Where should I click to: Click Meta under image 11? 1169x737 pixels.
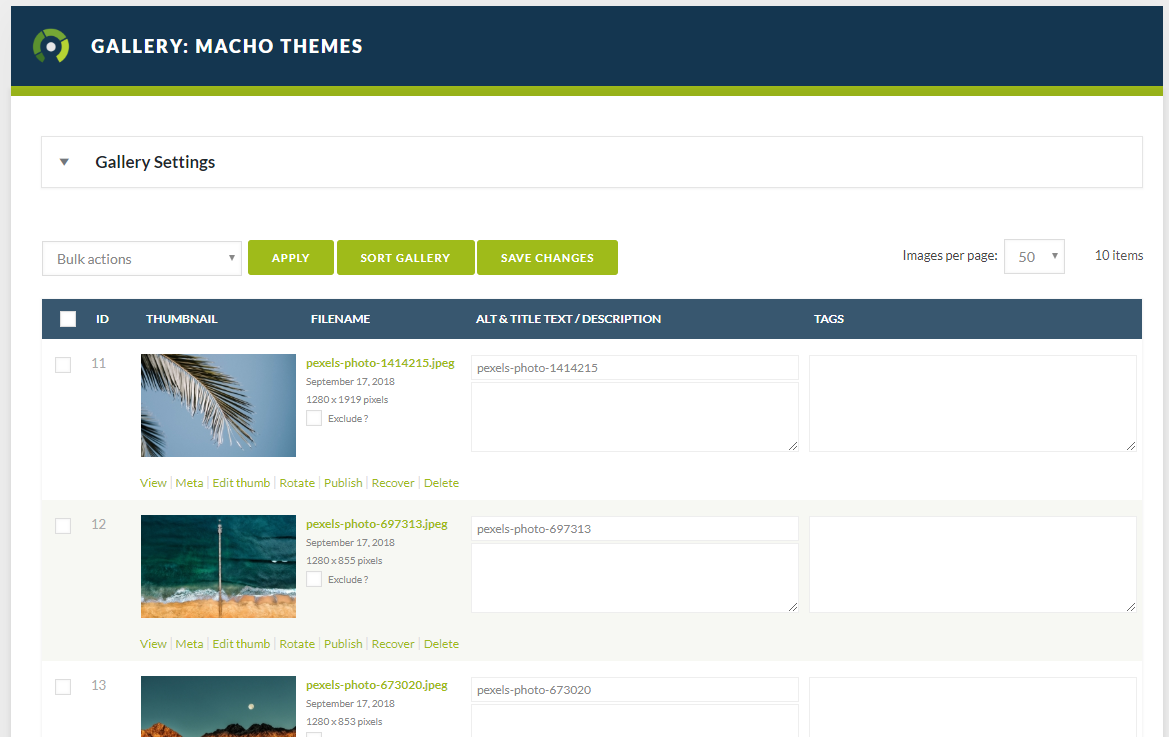point(189,483)
